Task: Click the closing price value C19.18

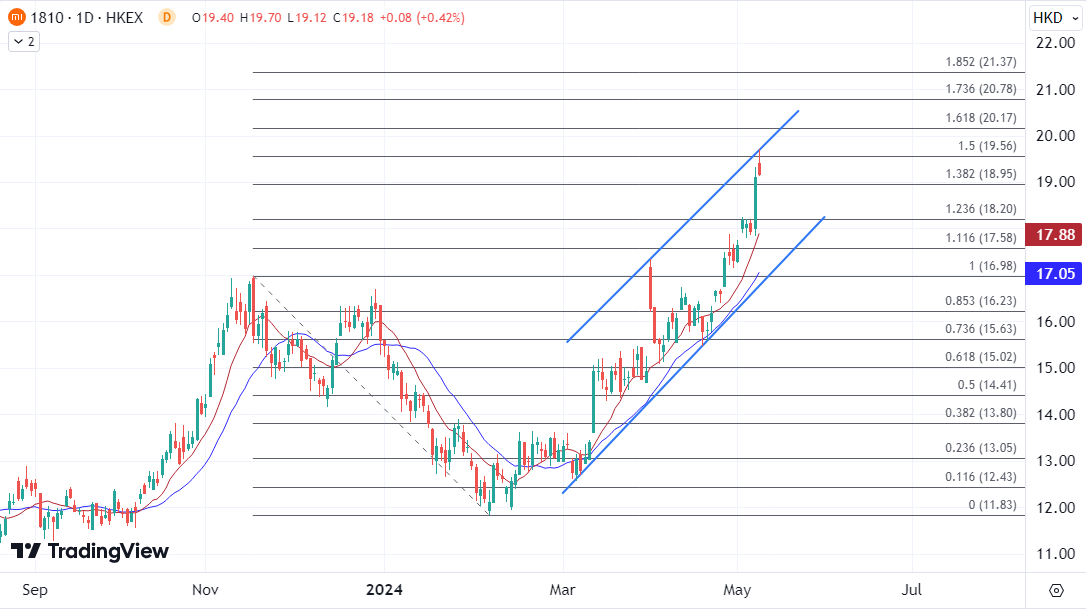Action: (x=353, y=18)
